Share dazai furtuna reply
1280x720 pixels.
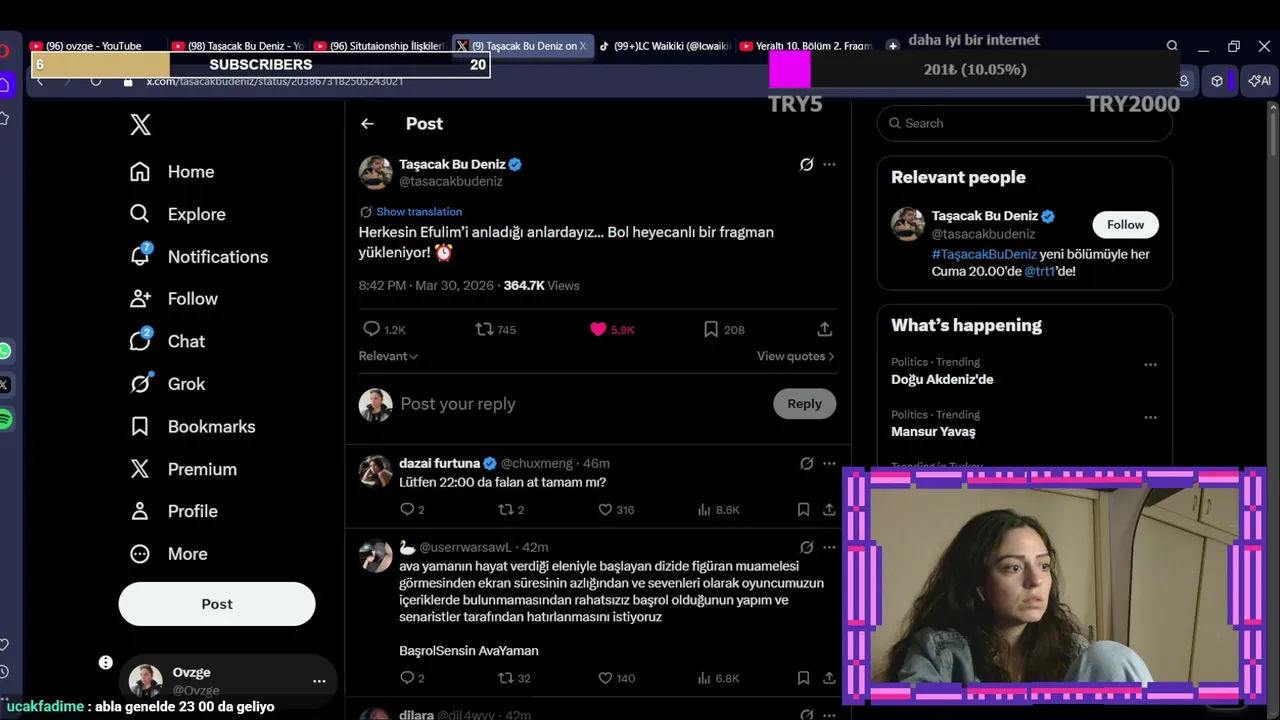(x=829, y=510)
